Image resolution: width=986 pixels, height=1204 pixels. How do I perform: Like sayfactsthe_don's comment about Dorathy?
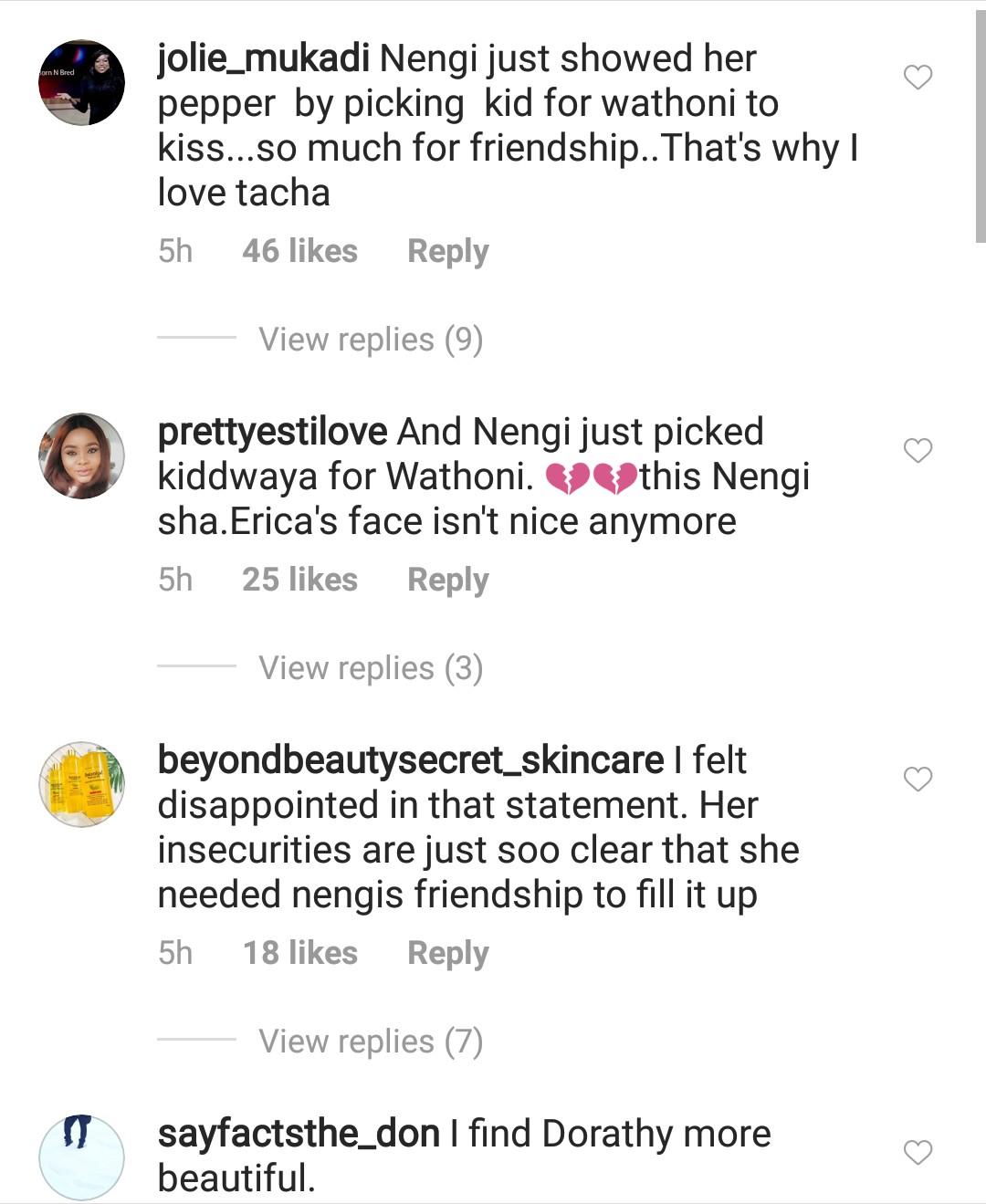(x=918, y=1152)
